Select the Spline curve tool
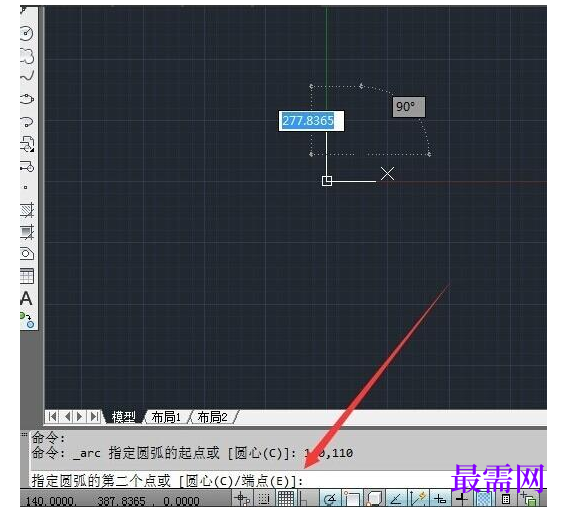Image resolution: width=563 pixels, height=510 pixels. [27, 75]
